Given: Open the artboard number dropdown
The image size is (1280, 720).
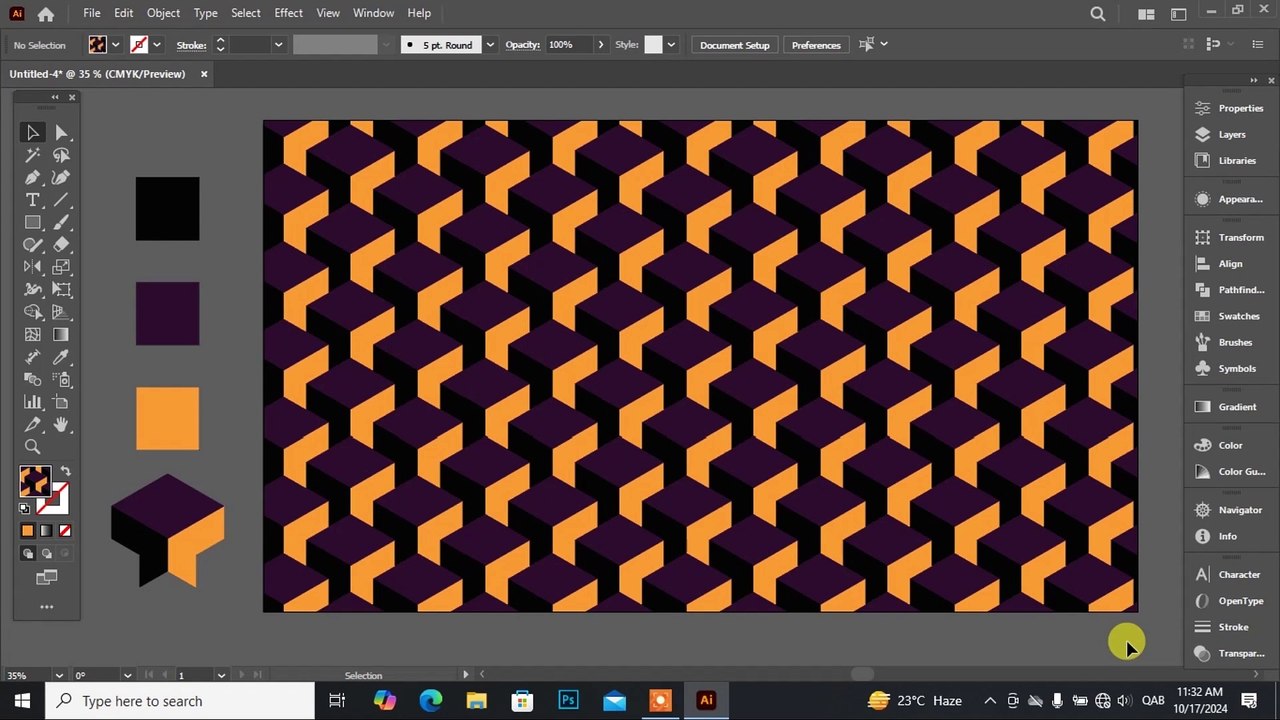Looking at the screenshot, I should click(x=221, y=676).
